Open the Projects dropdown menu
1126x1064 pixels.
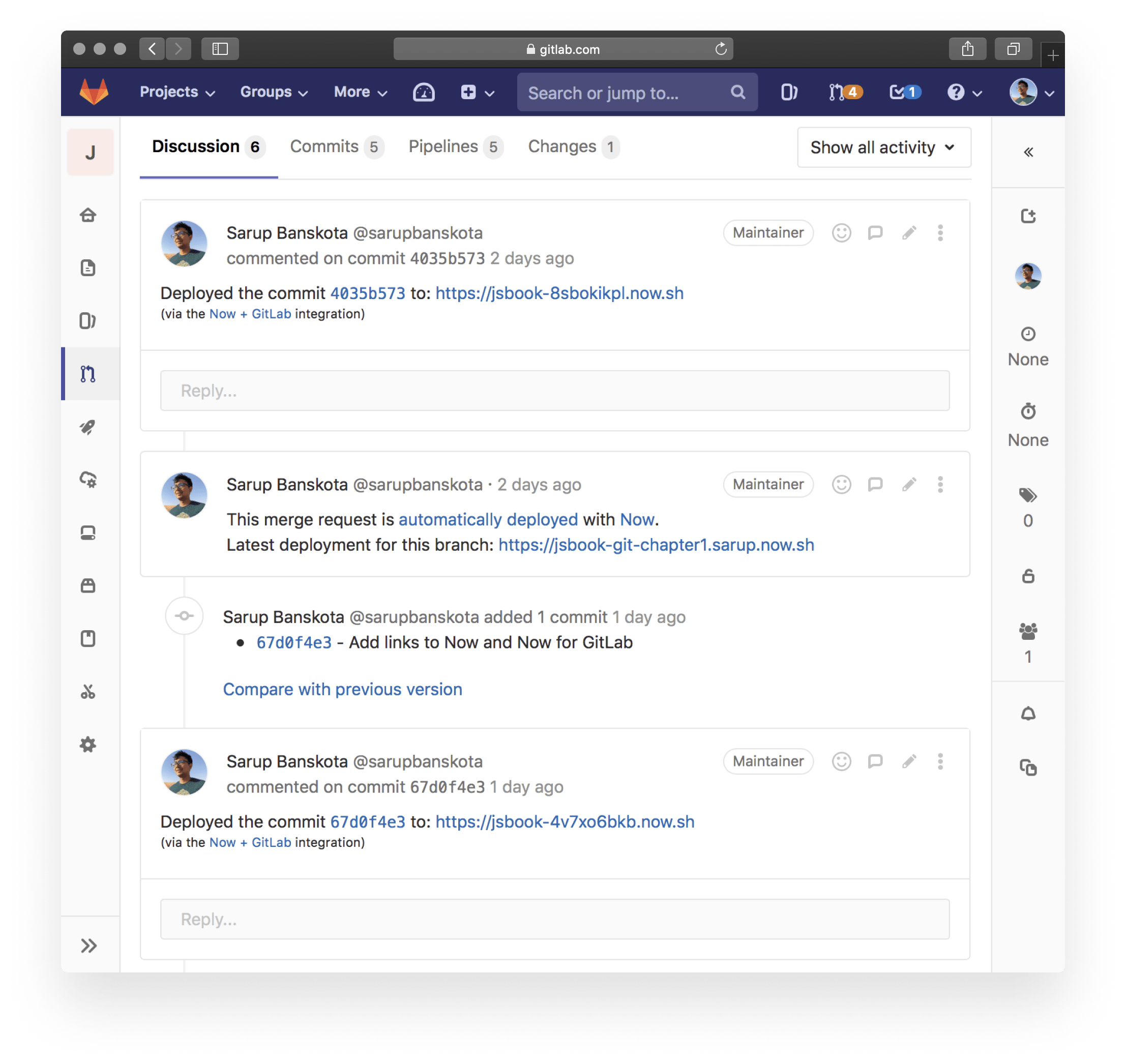(177, 92)
